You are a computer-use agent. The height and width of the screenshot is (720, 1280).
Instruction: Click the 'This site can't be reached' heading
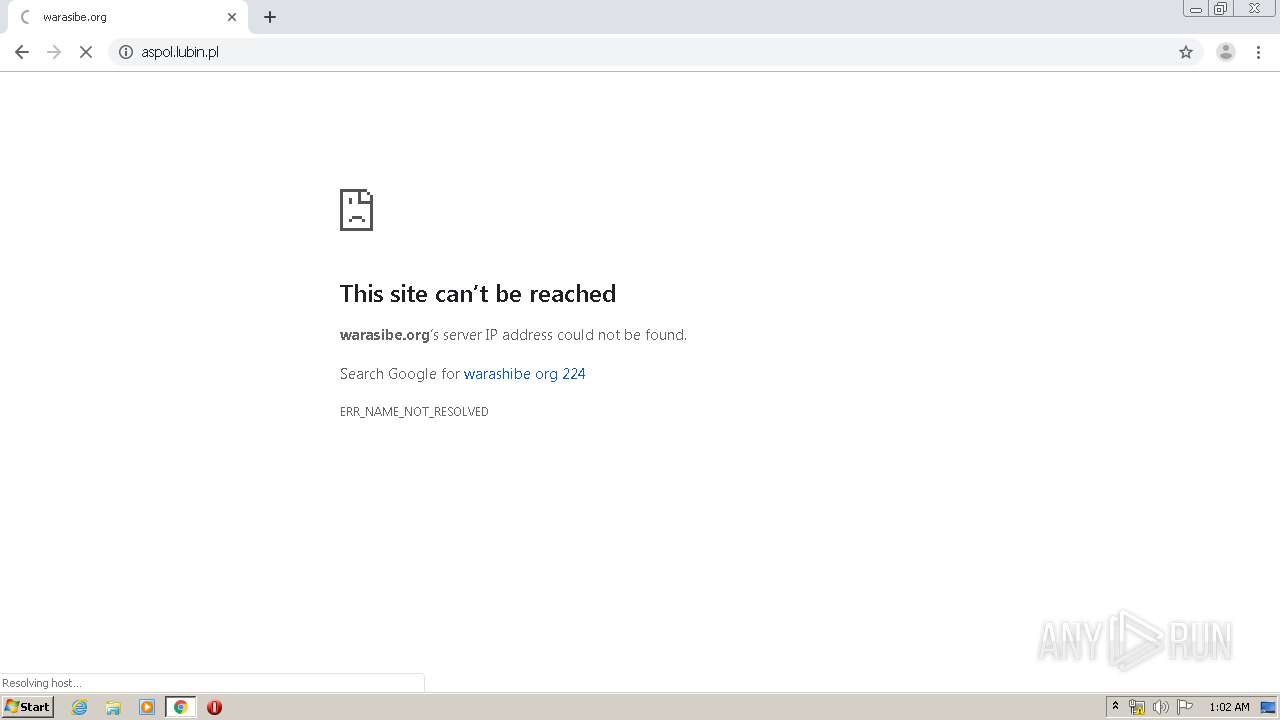coord(478,293)
